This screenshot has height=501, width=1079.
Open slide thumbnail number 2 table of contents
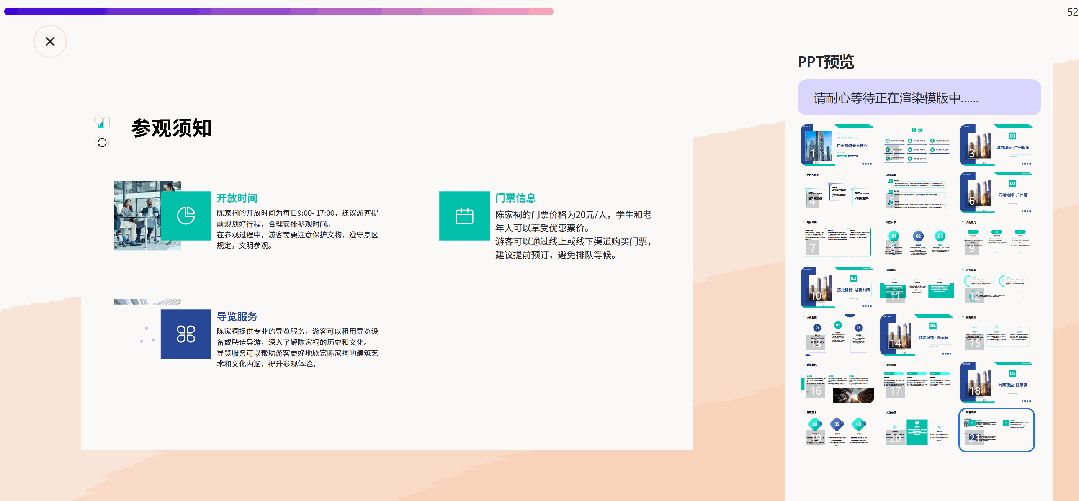(x=916, y=145)
